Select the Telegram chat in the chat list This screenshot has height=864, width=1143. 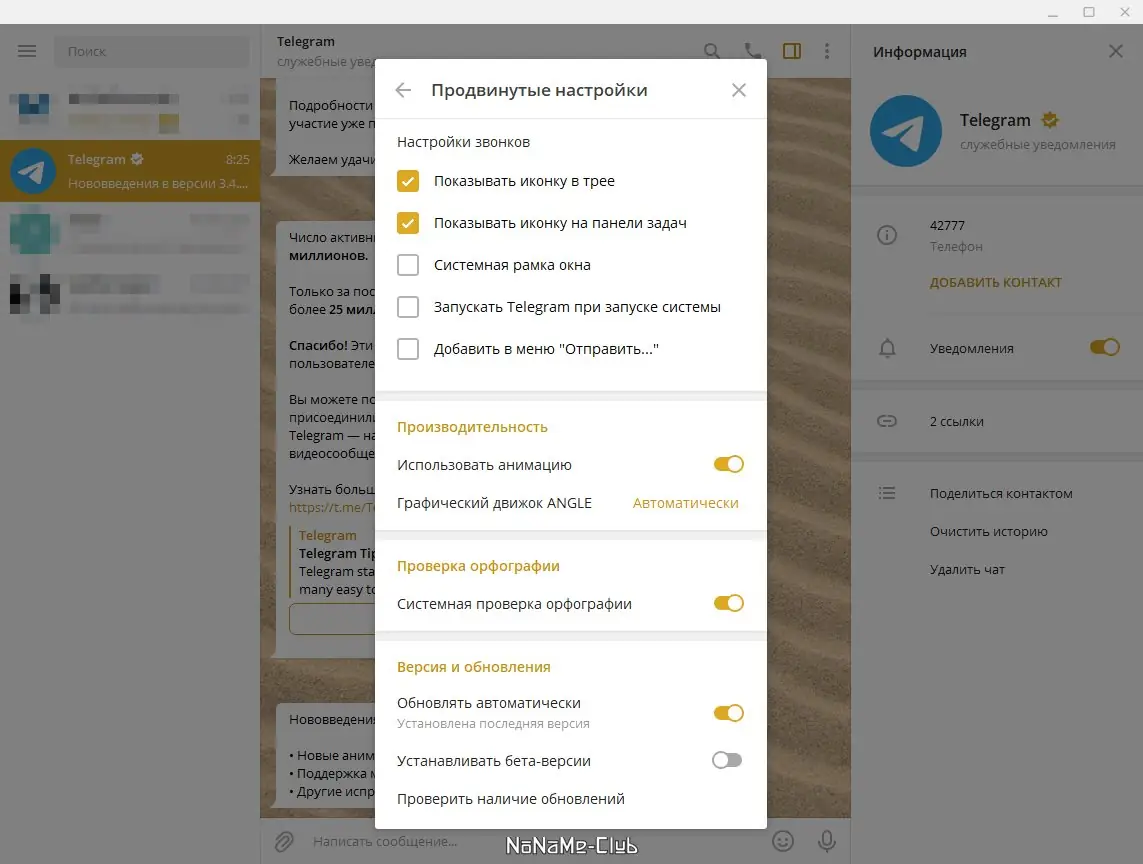coord(130,171)
